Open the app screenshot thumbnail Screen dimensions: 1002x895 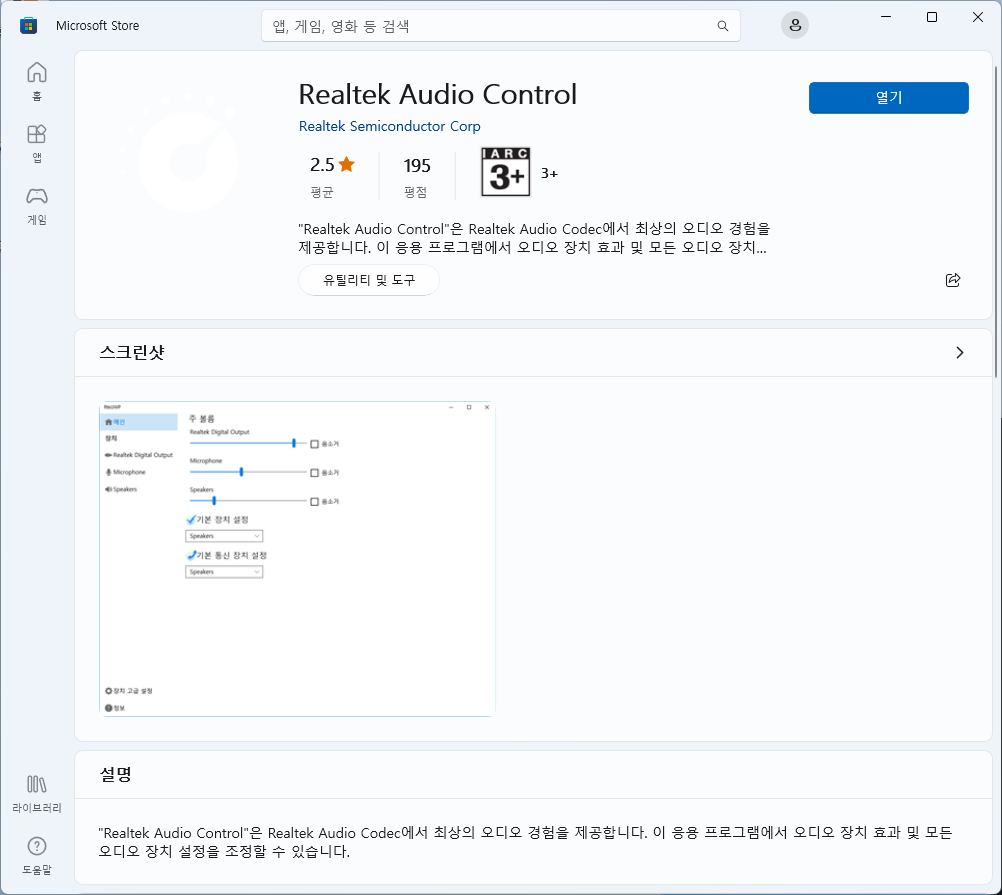pos(297,559)
